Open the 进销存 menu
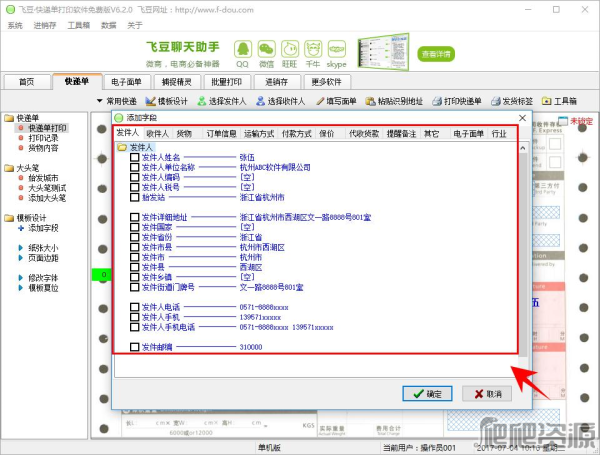600x455 pixels. tap(45, 25)
